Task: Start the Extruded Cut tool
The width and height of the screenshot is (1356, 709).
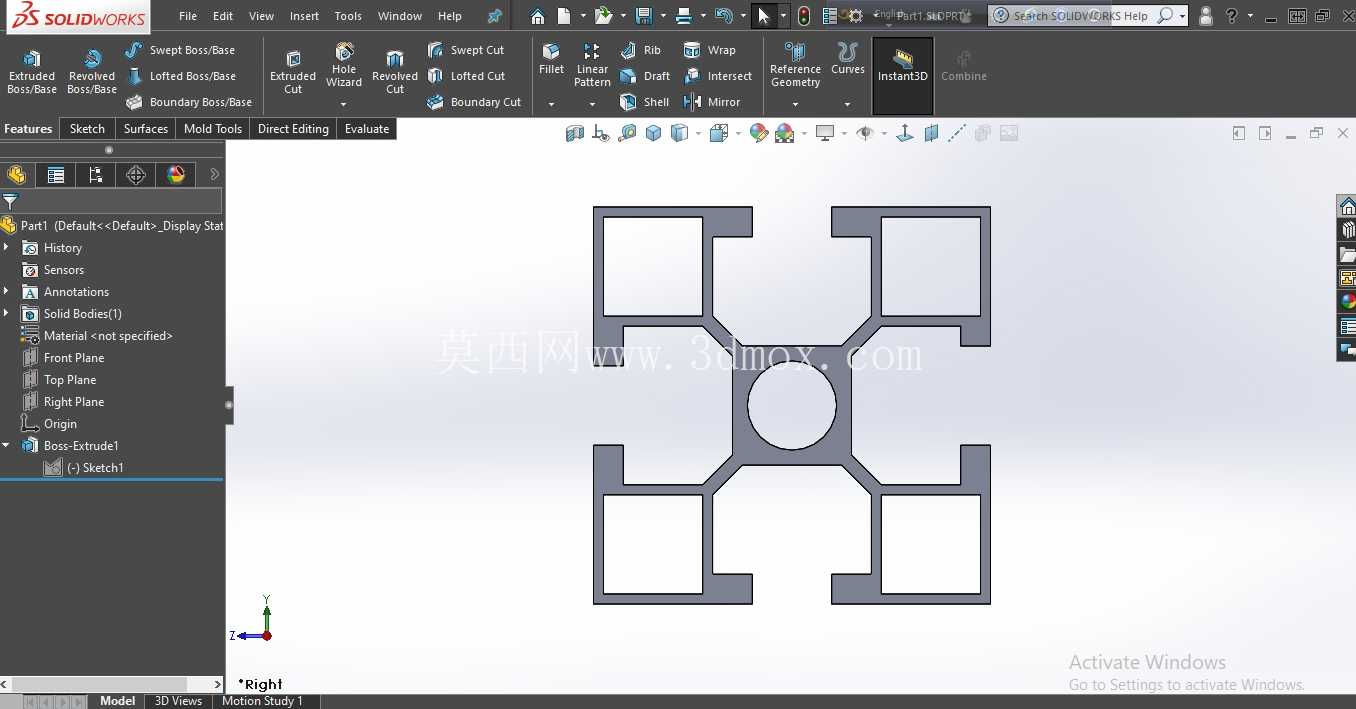Action: (293, 72)
